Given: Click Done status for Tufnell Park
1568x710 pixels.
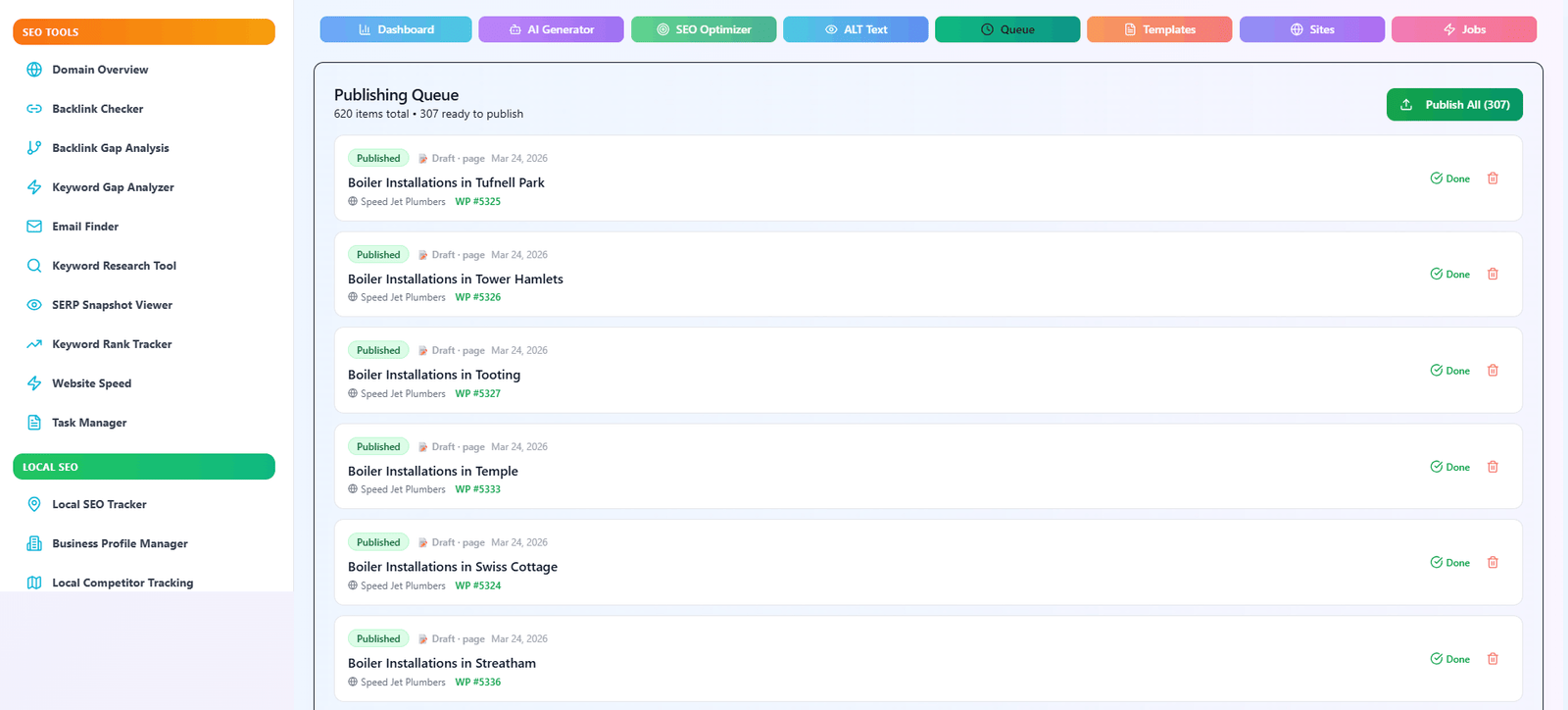Looking at the screenshot, I should 1449,178.
